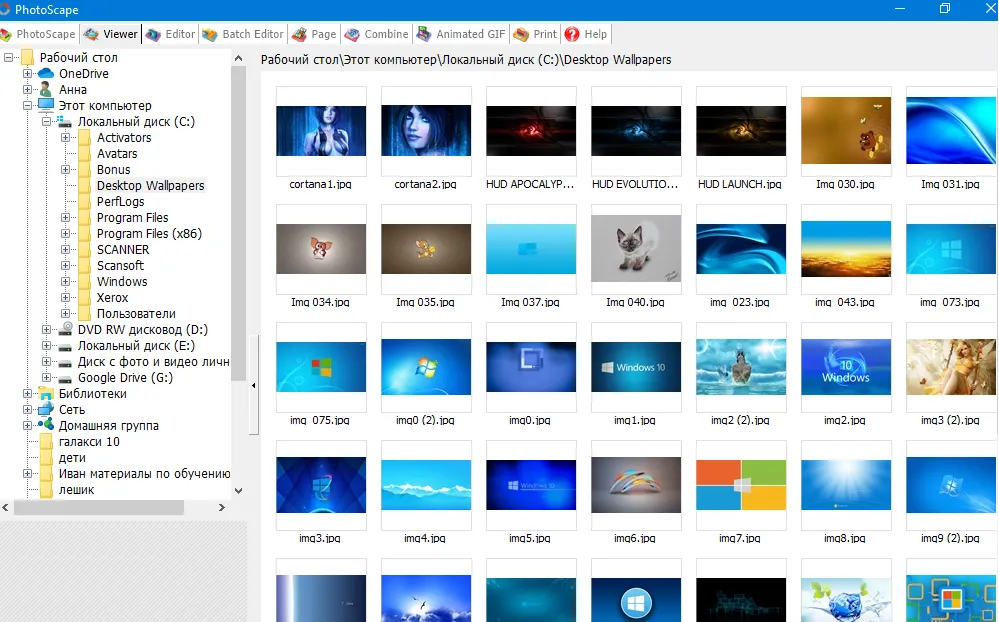Select the Animated GIF tab
Viewport: 999px width, 622px height.
click(461, 34)
